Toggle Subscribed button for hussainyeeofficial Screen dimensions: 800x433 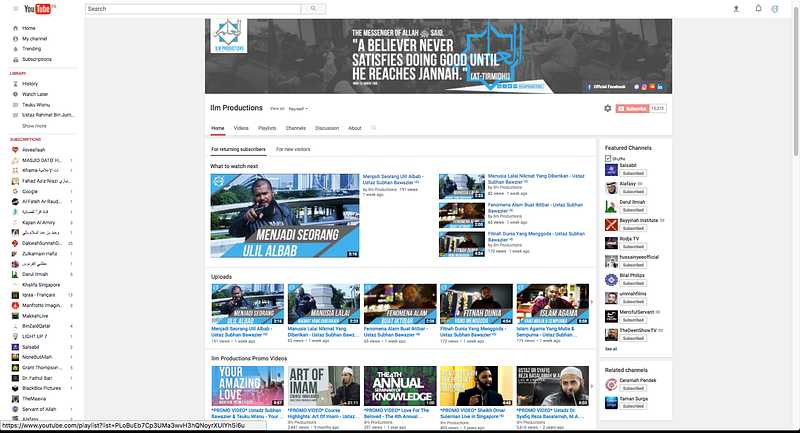633,265
